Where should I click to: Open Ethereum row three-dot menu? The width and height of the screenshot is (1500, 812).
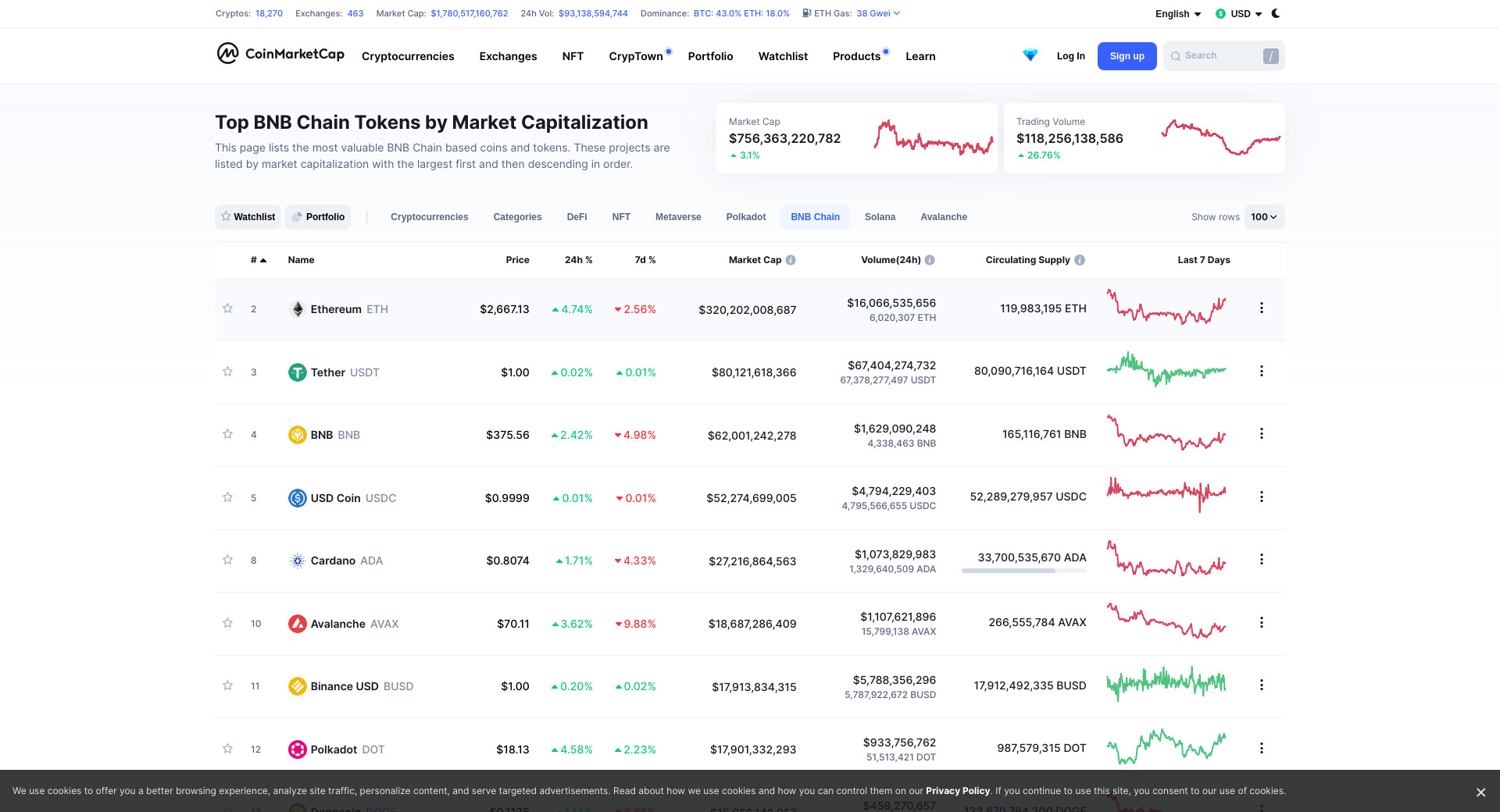coord(1261,308)
